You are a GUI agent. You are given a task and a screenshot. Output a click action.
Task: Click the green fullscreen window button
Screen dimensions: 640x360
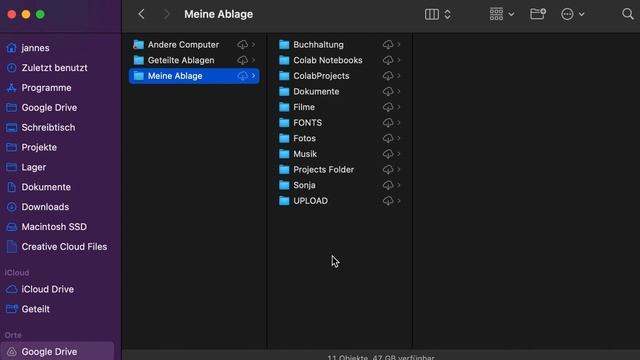[x=40, y=15]
